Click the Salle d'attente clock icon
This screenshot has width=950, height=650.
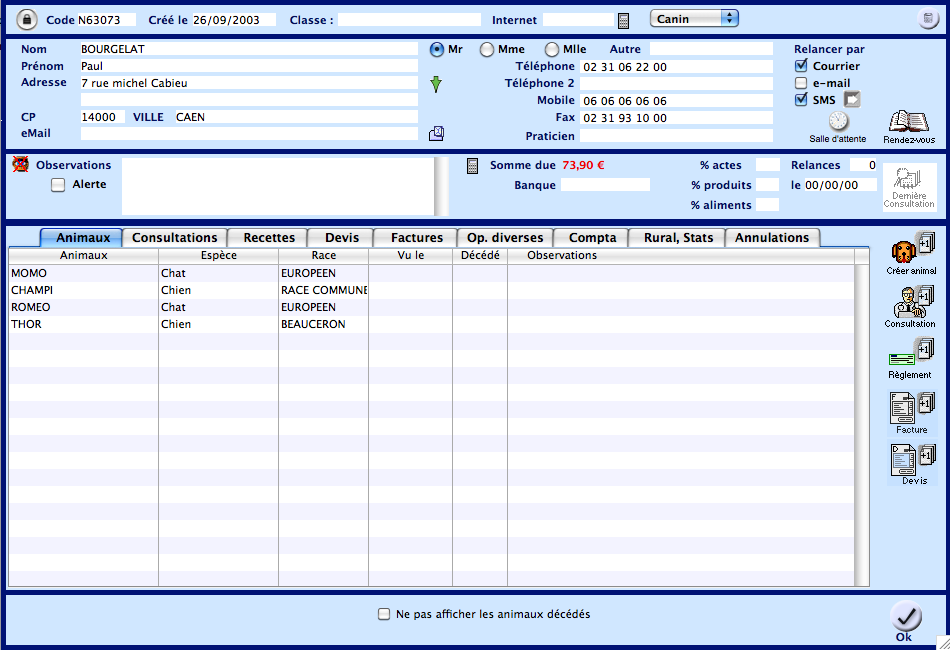tap(838, 121)
